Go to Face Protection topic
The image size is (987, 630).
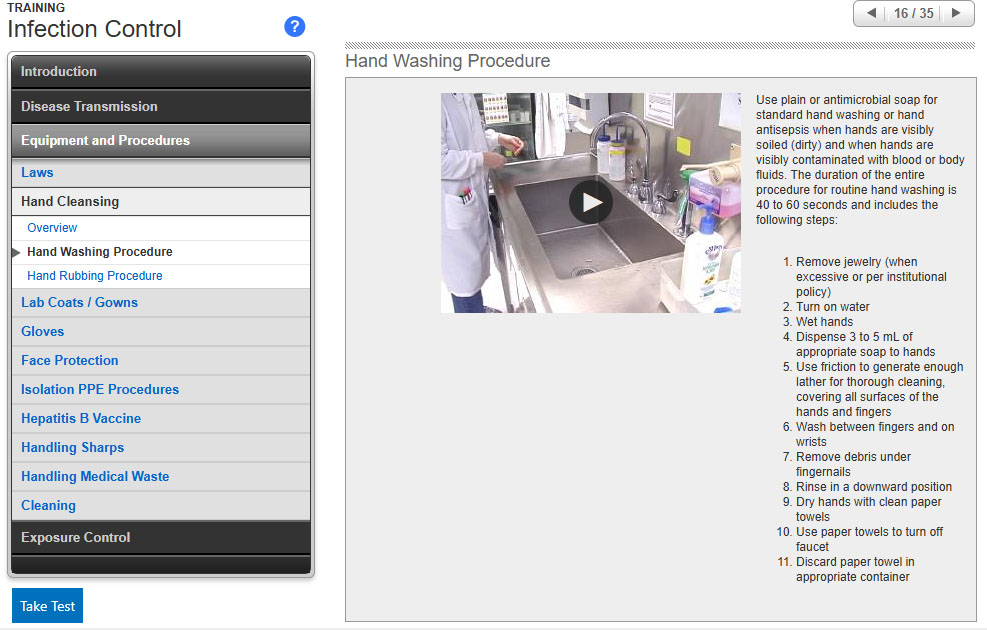pyautogui.click(x=70, y=361)
